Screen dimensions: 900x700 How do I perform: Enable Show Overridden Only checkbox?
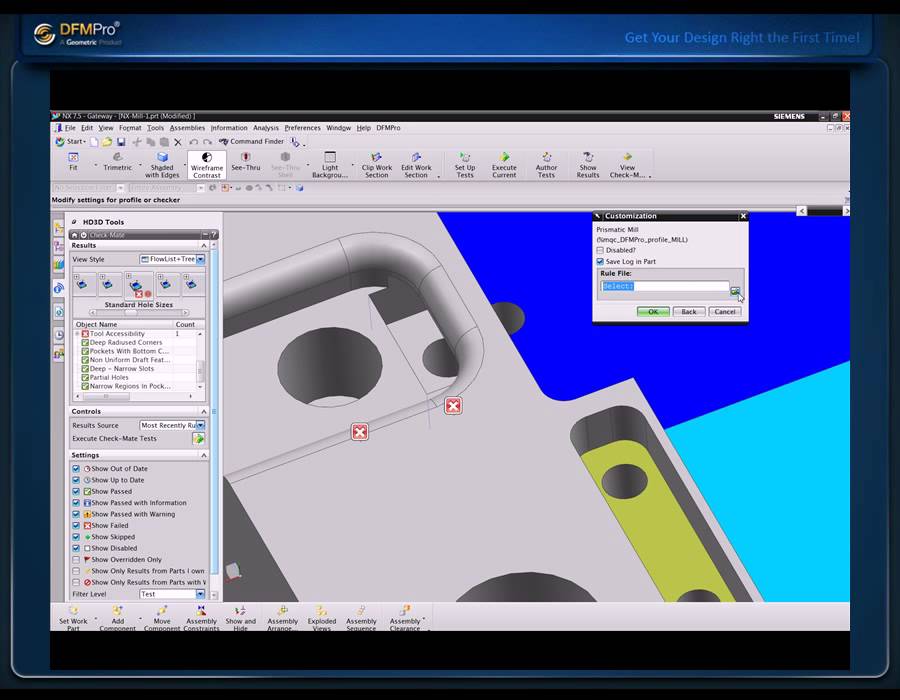[76, 559]
